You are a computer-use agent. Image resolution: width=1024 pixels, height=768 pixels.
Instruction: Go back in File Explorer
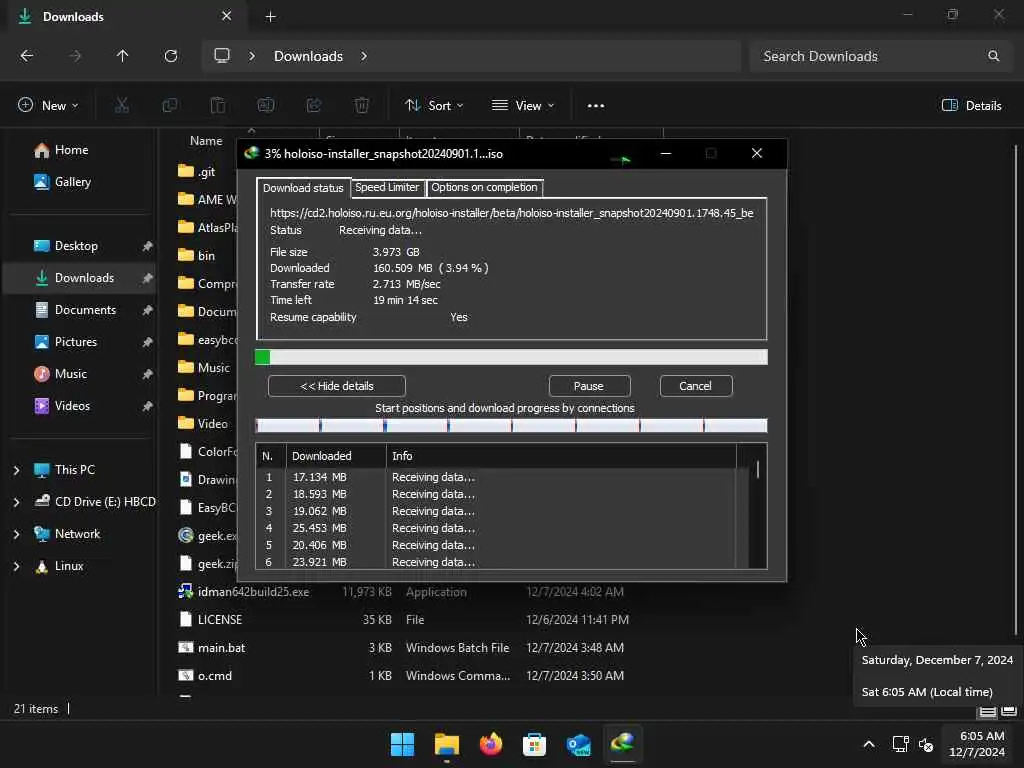(27, 56)
